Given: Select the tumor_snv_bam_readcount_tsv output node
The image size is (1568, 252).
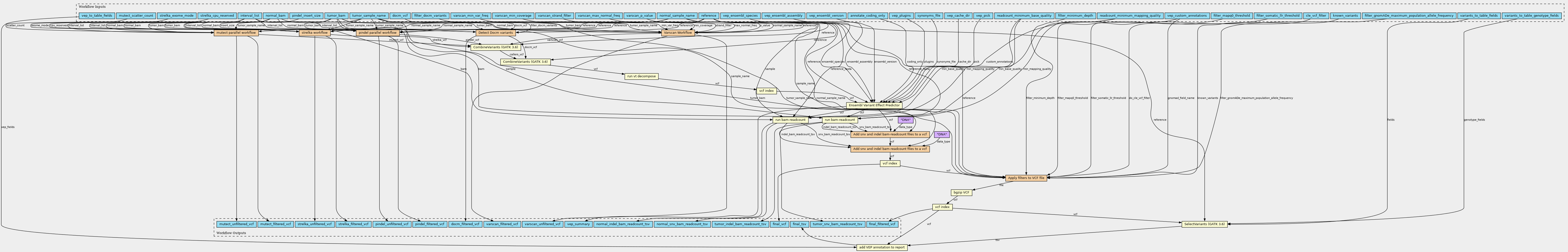Looking at the screenshot, I should 838,224.
